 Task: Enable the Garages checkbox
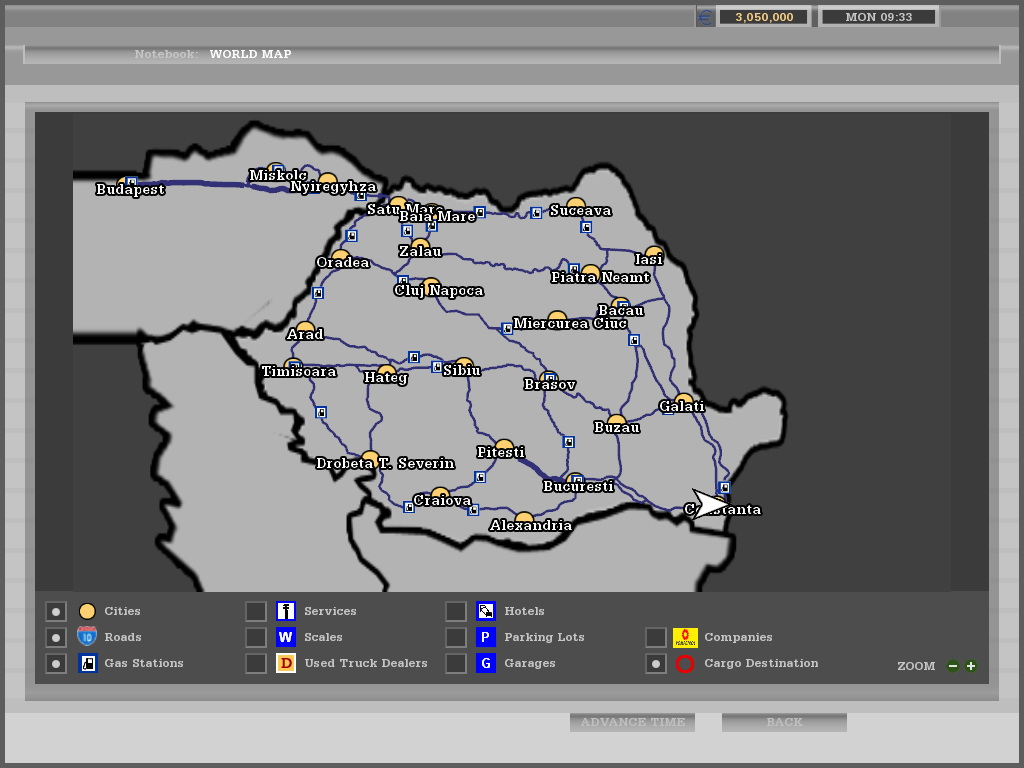(x=456, y=663)
